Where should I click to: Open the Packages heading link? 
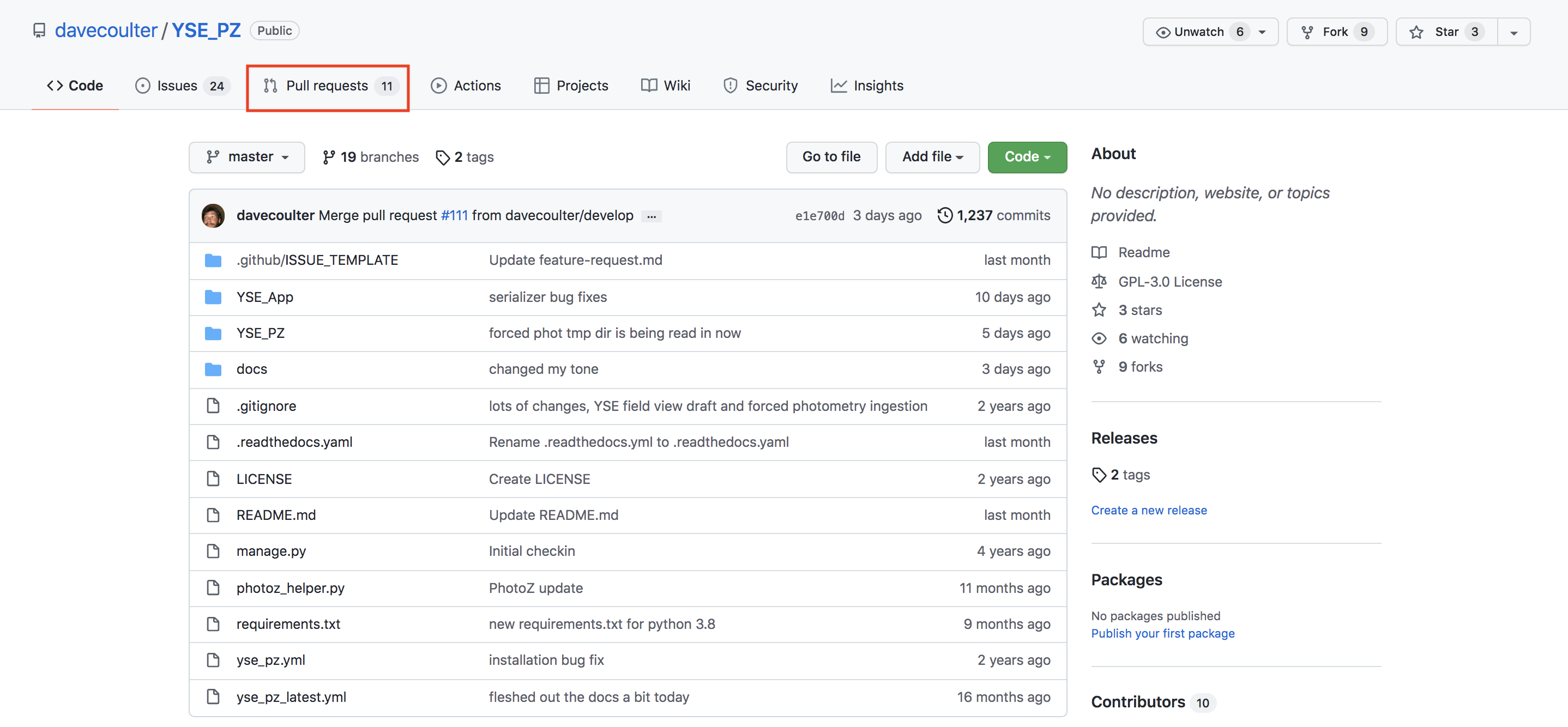pos(1126,580)
